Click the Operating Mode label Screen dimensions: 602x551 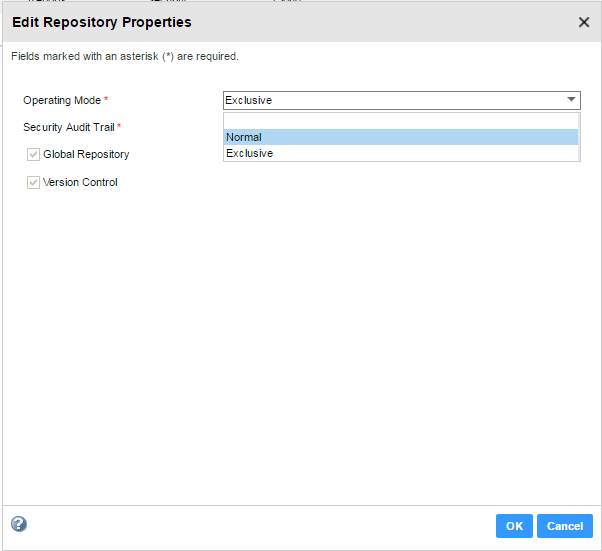point(61,100)
